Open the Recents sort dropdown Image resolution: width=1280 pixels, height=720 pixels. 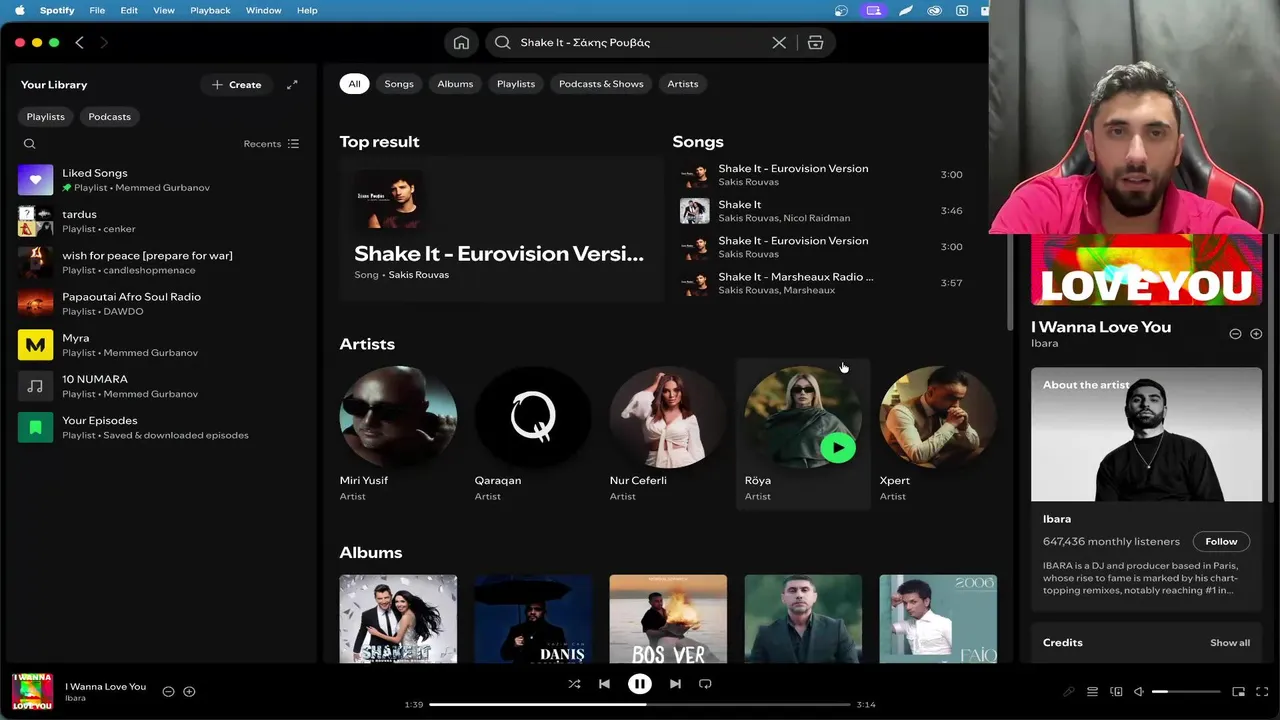coord(271,144)
